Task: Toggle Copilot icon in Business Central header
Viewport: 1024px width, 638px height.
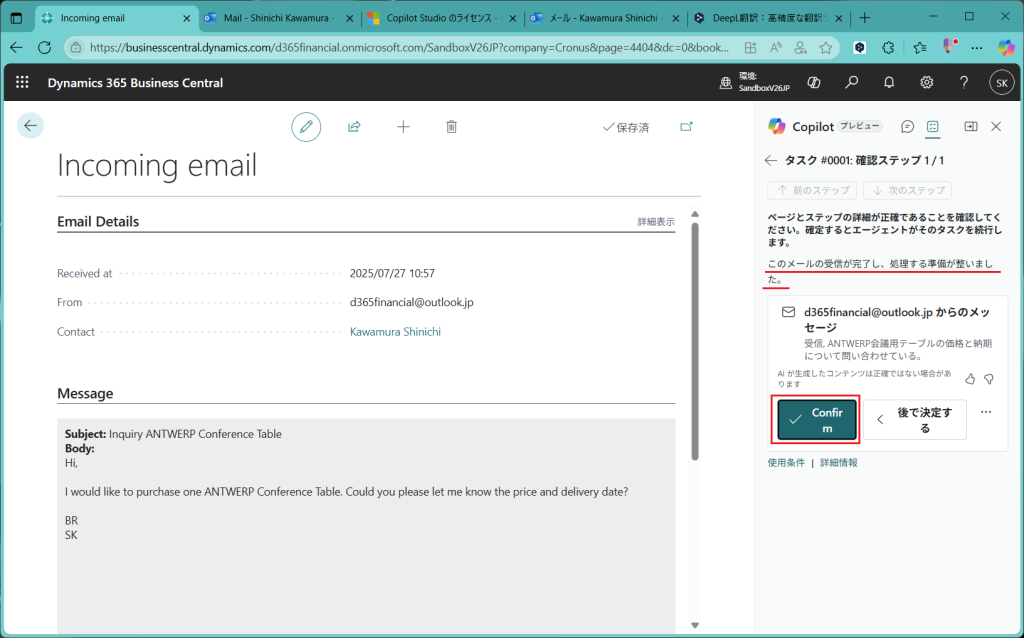Action: pos(814,82)
